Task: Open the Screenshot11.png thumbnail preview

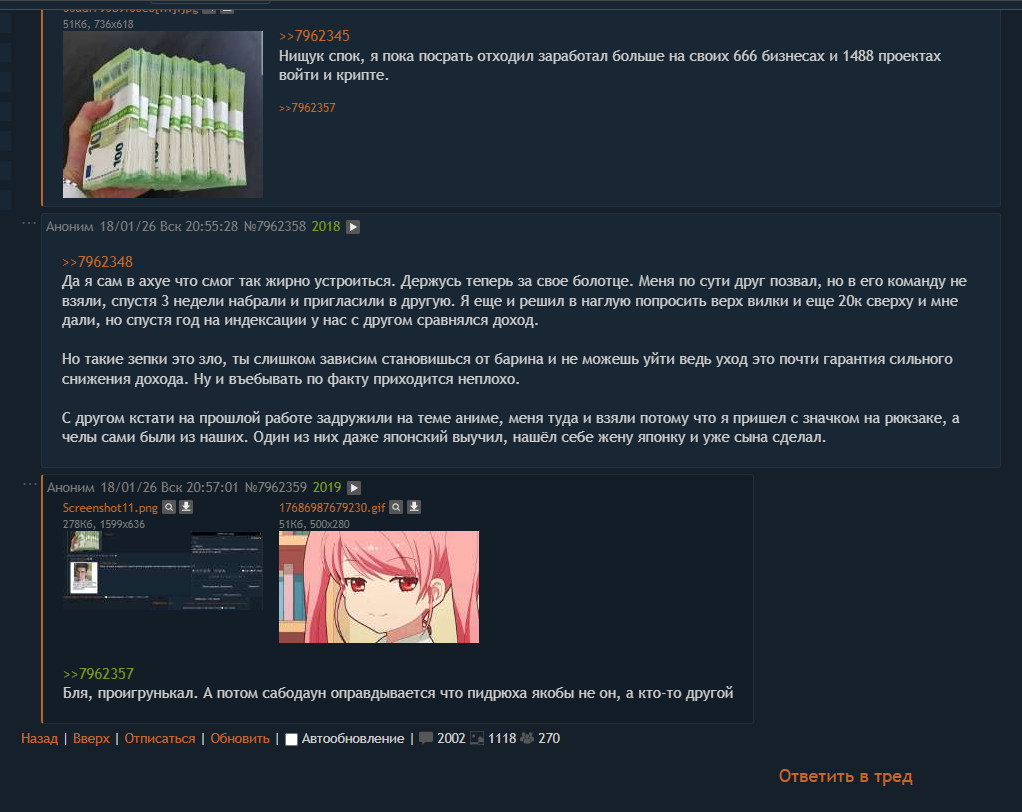Action: click(x=163, y=570)
